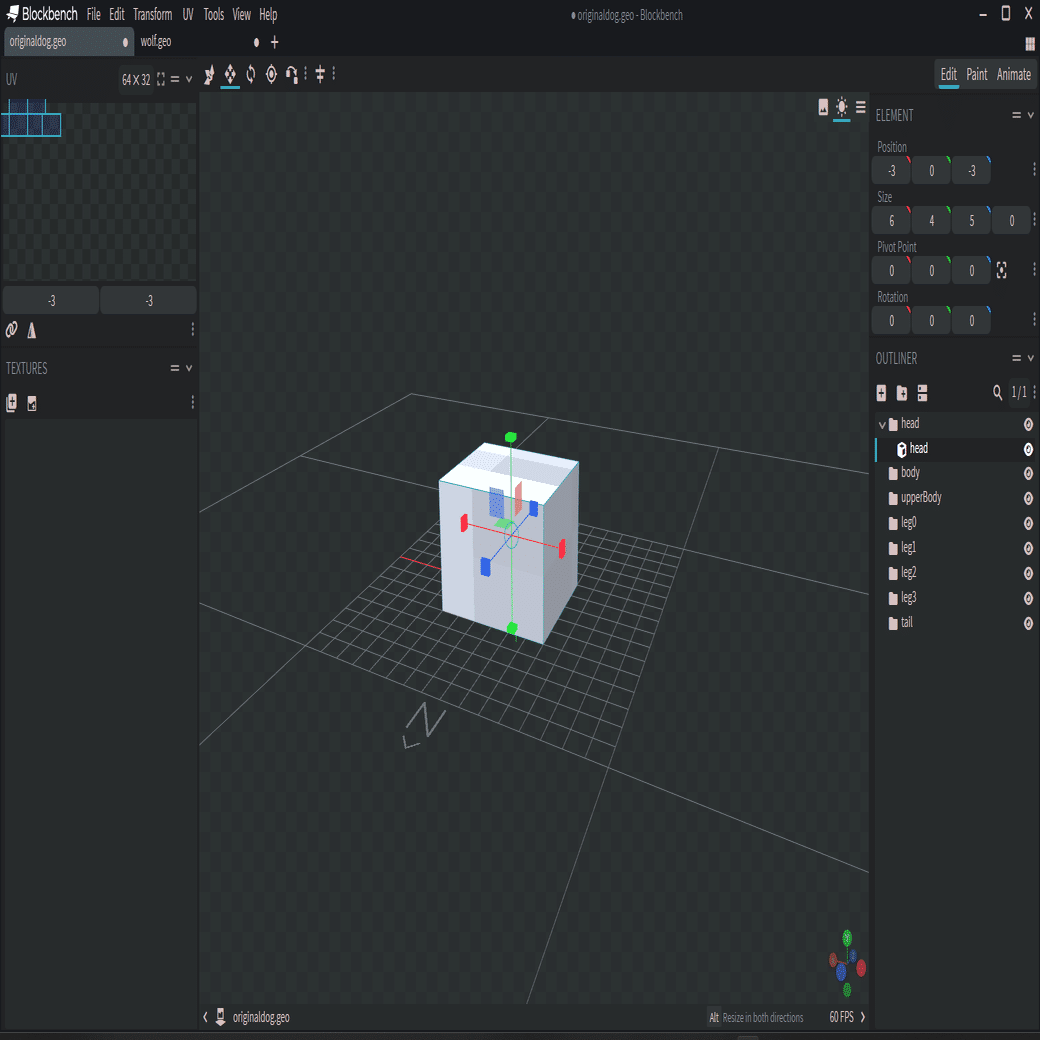Hide the upperBody group
Image resolution: width=1040 pixels, height=1040 pixels.
pyautogui.click(x=1028, y=499)
